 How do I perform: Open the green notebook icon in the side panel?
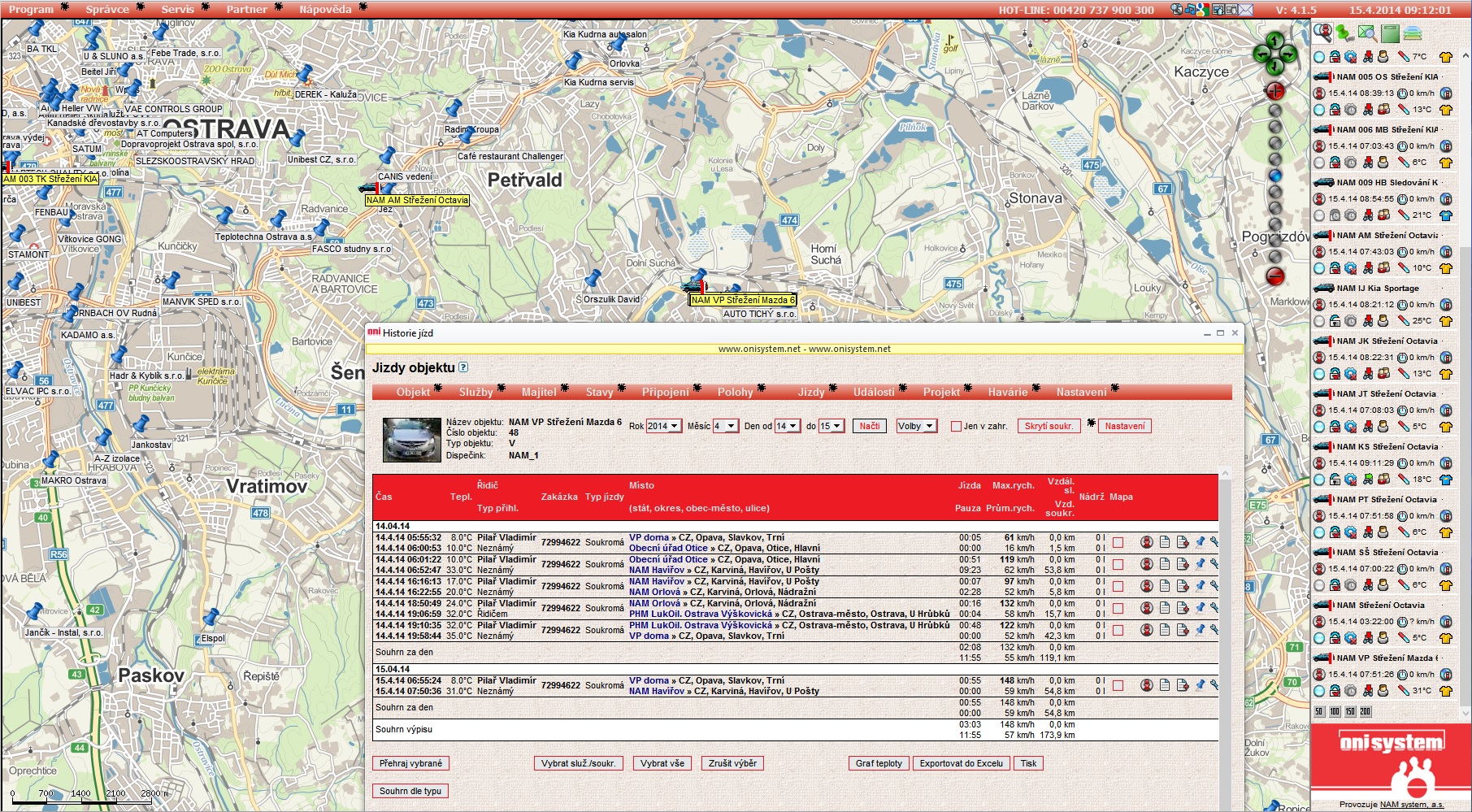pos(1390,33)
